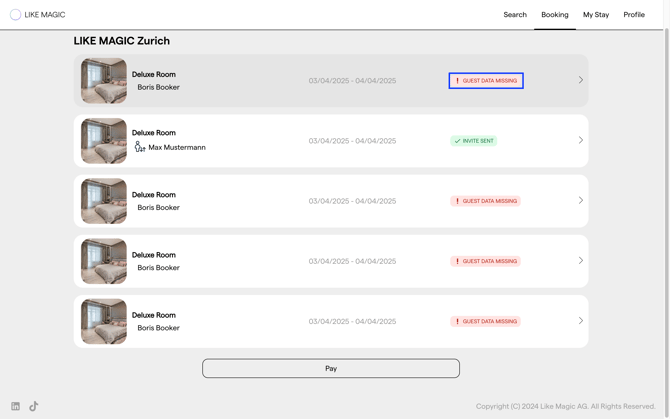The image size is (670, 419).
Task: Open the TikTok icon in footer
Action: pos(34,406)
